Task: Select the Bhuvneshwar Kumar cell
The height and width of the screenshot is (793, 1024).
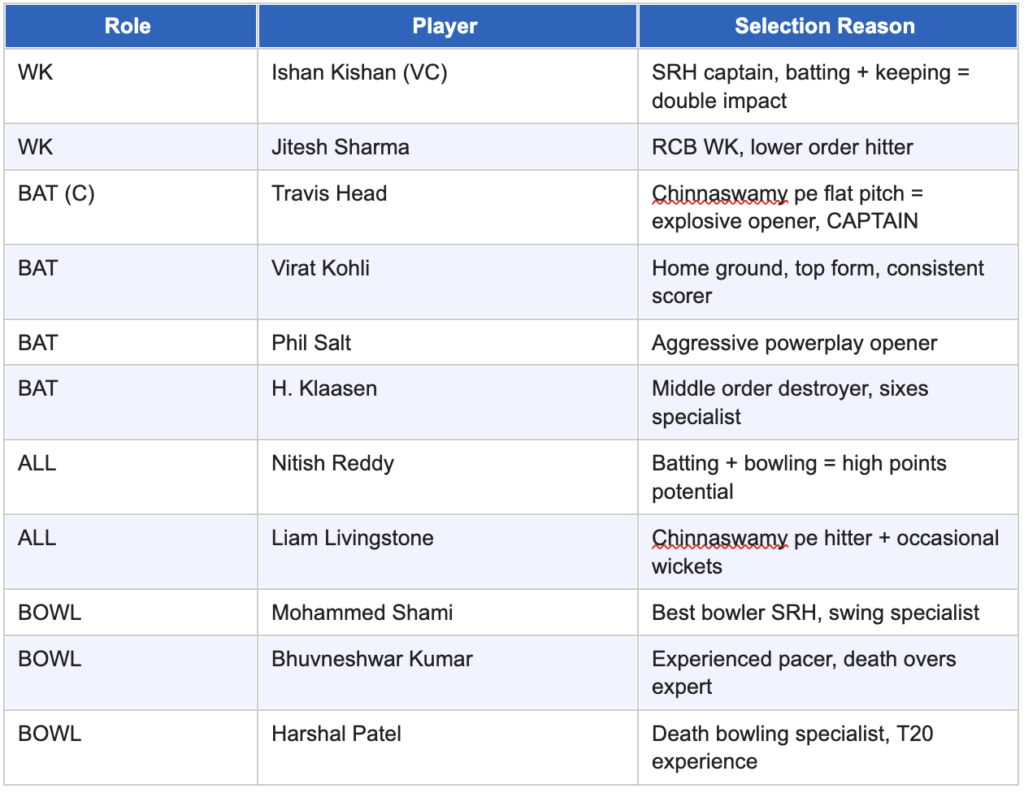Action: tap(447, 673)
